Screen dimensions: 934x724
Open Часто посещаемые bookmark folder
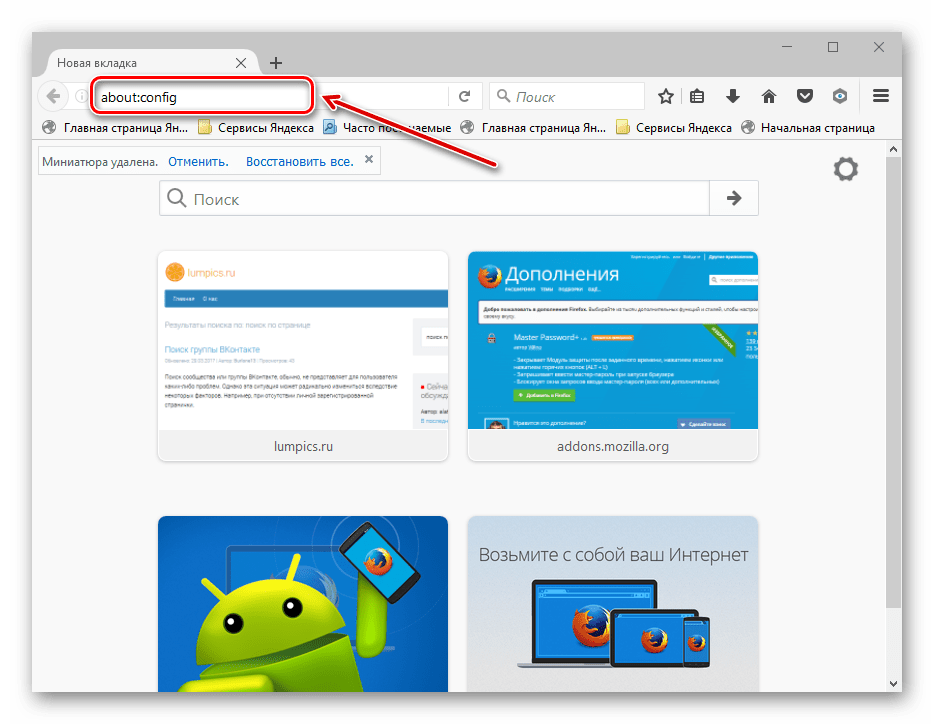387,128
